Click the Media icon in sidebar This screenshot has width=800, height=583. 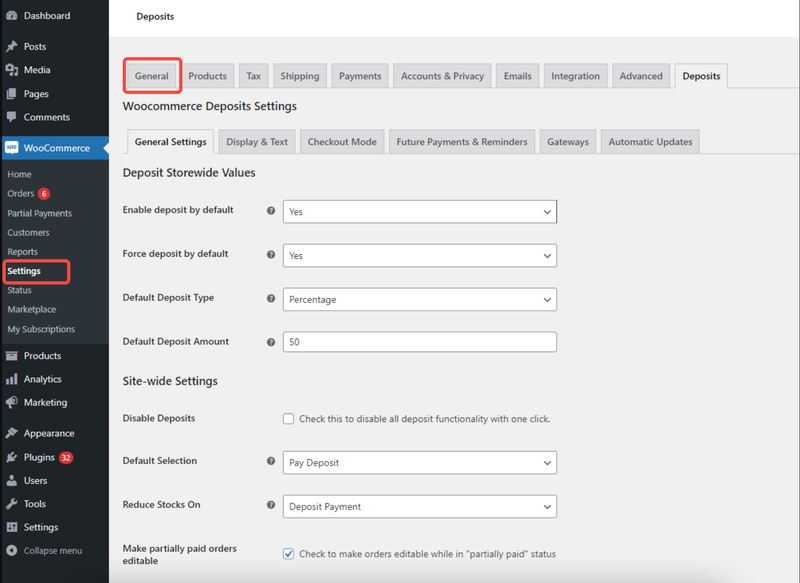(x=12, y=70)
